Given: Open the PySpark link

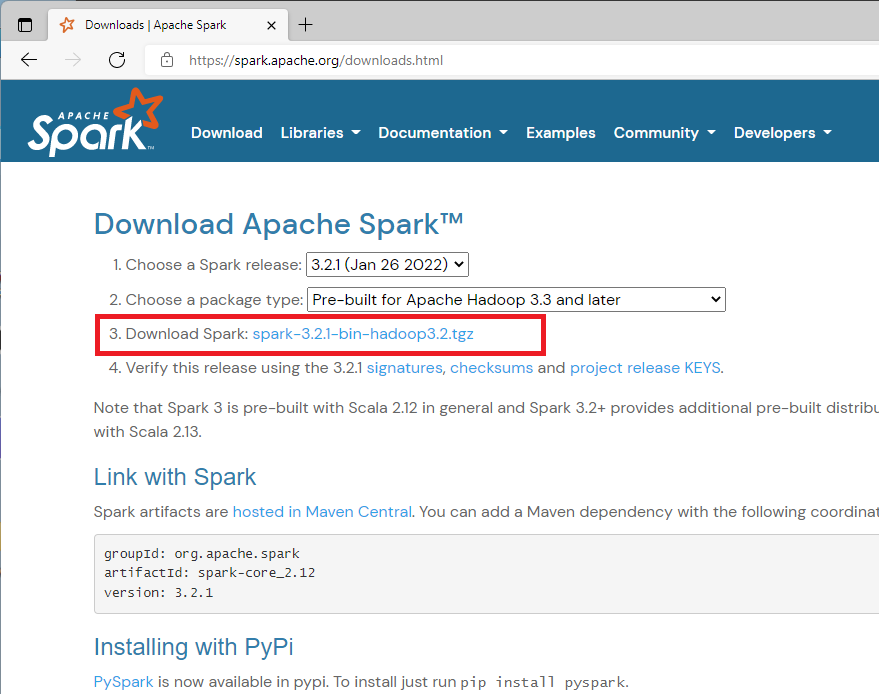Looking at the screenshot, I should (123, 682).
